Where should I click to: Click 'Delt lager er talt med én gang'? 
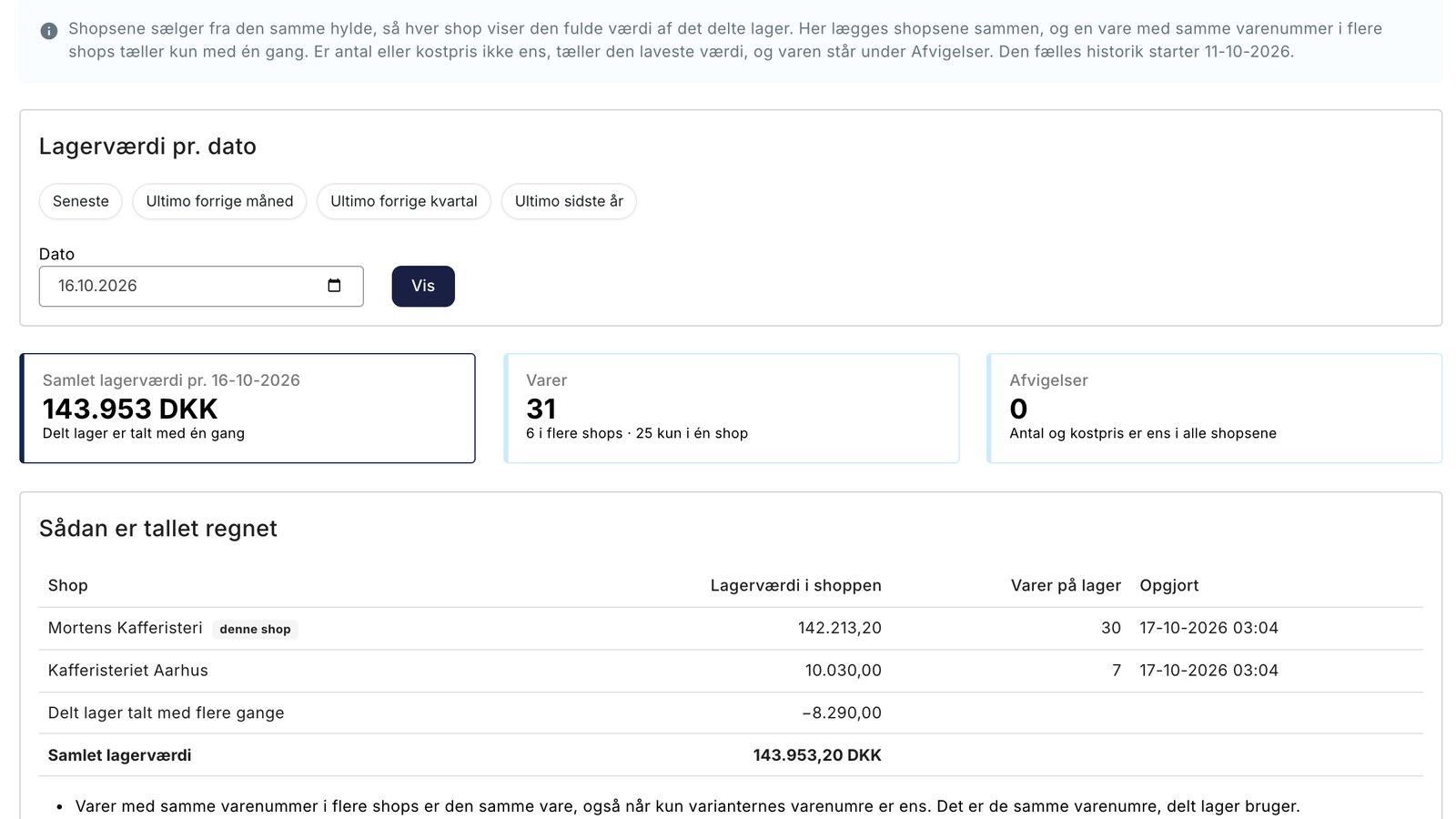[x=144, y=433]
